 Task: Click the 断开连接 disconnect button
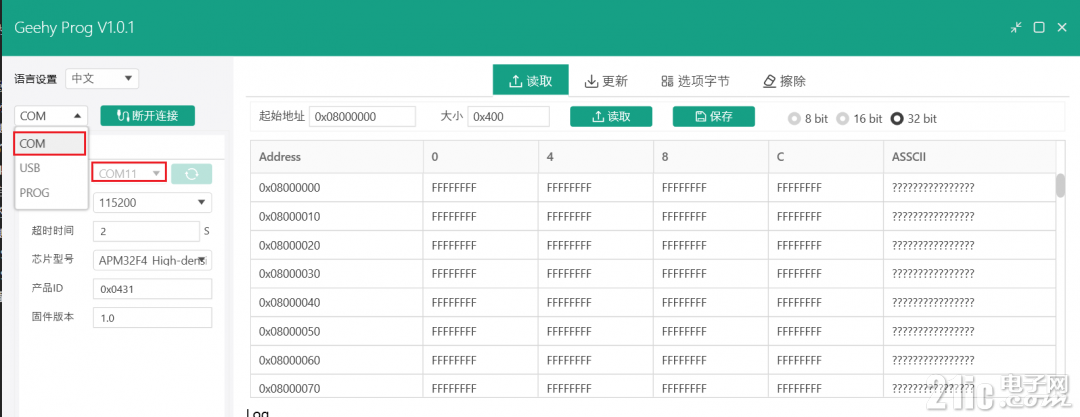147,116
